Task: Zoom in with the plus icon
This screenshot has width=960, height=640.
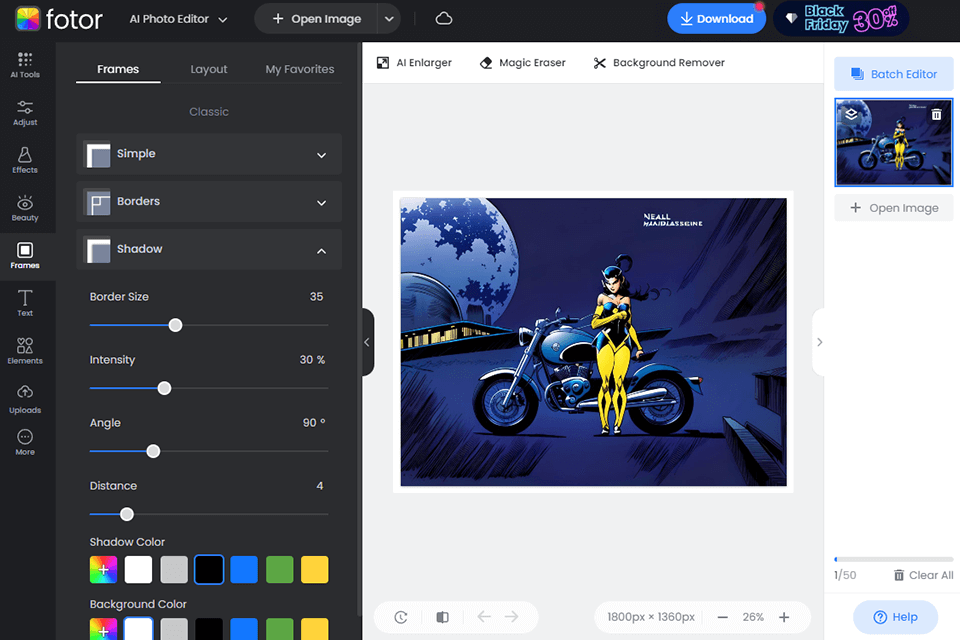Action: 784,617
